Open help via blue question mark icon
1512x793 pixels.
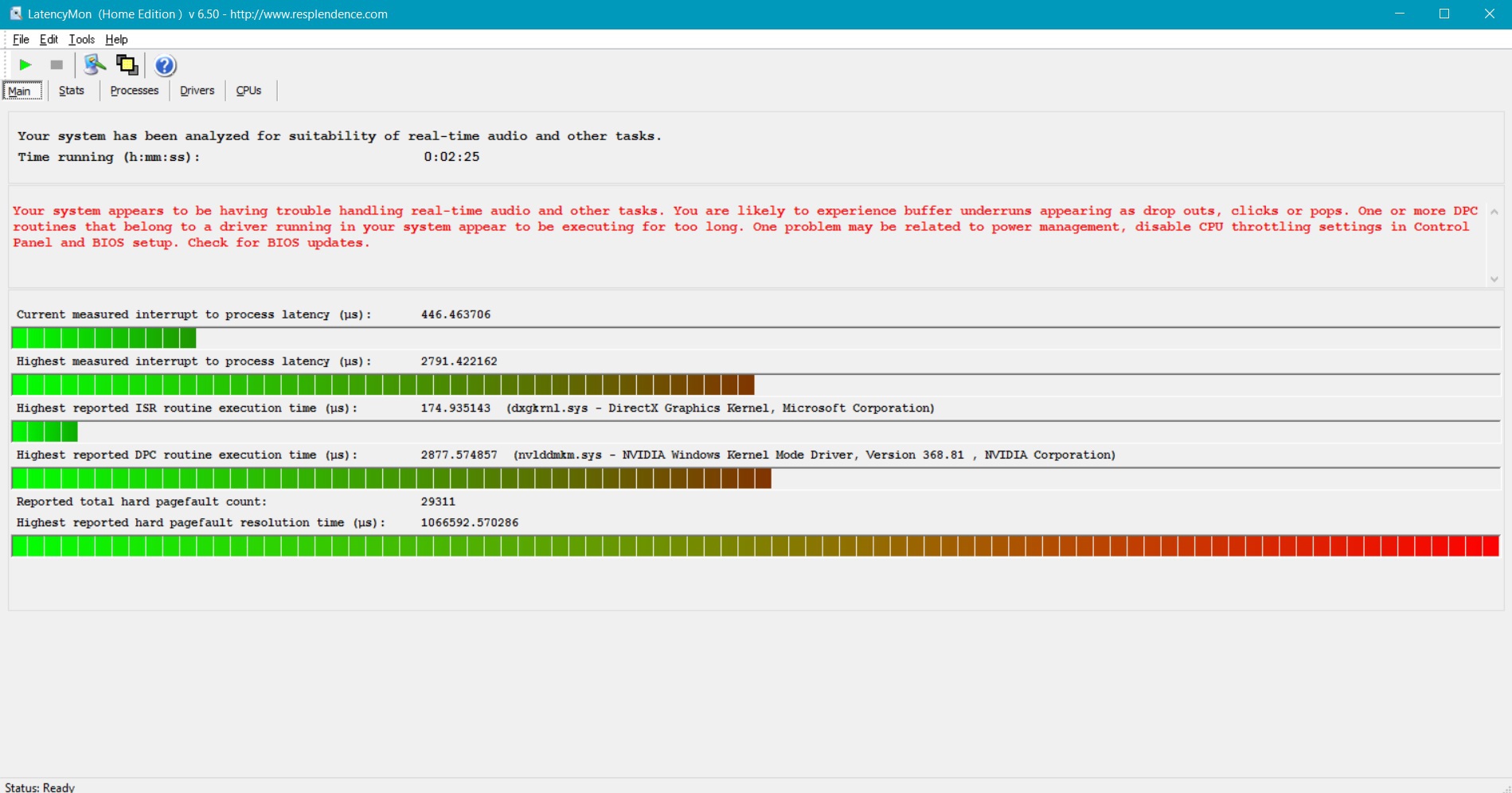pyautogui.click(x=165, y=65)
